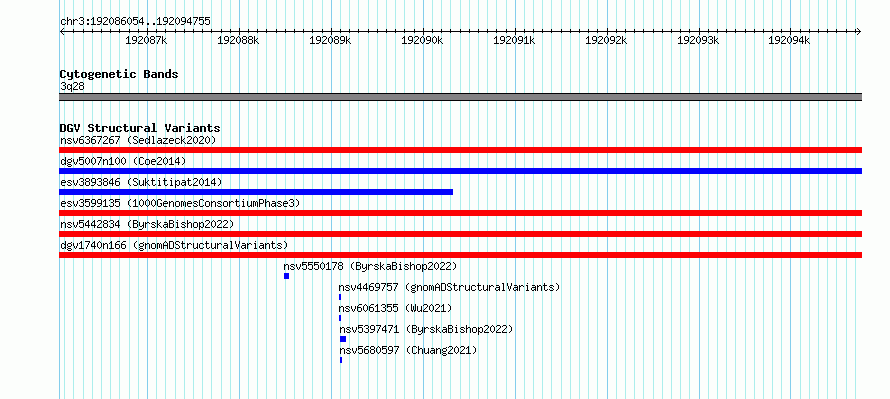This screenshot has height=399, width=890.
Task: Click the 192090k ruler position
Action: point(423,40)
